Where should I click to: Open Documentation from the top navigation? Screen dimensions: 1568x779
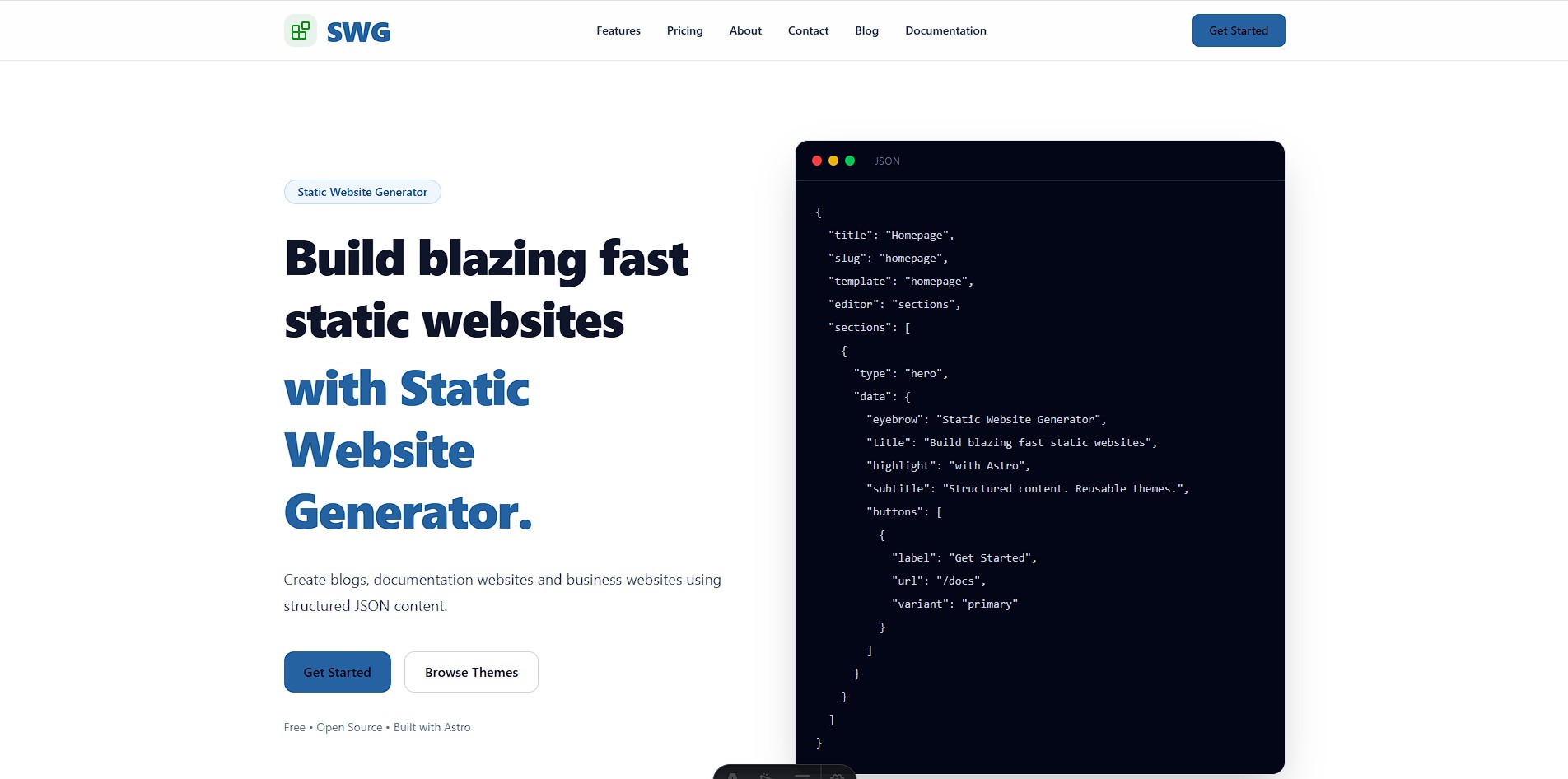945,30
